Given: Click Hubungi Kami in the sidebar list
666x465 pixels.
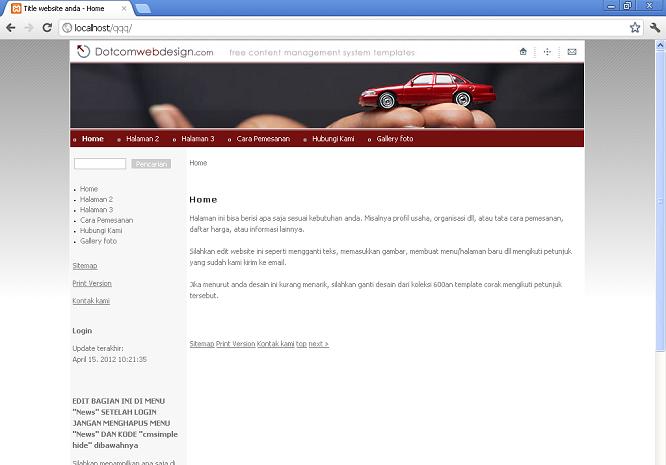Looking at the screenshot, I should tap(101, 231).
